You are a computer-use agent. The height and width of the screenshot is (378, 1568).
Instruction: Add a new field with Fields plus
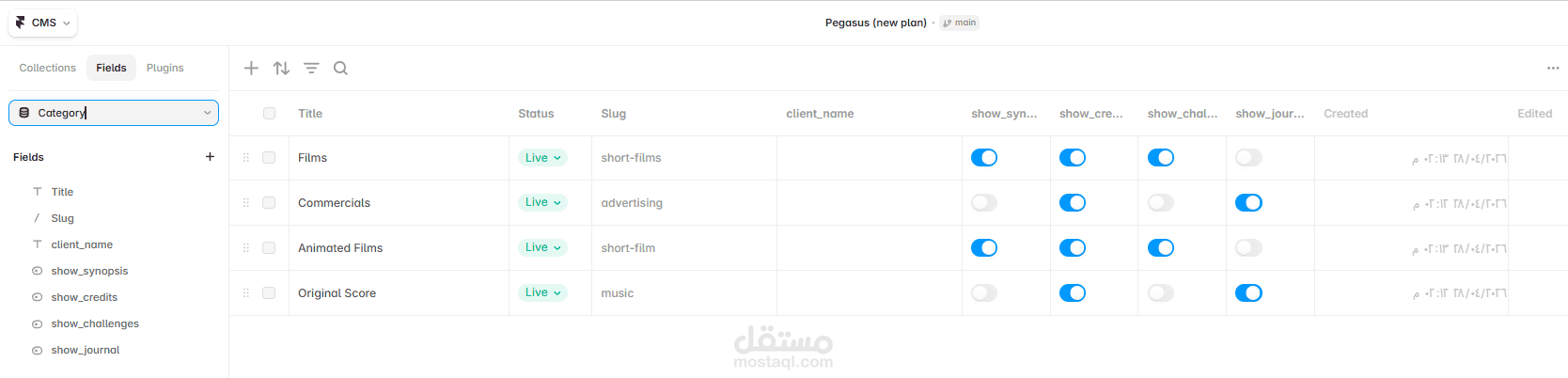click(x=210, y=157)
